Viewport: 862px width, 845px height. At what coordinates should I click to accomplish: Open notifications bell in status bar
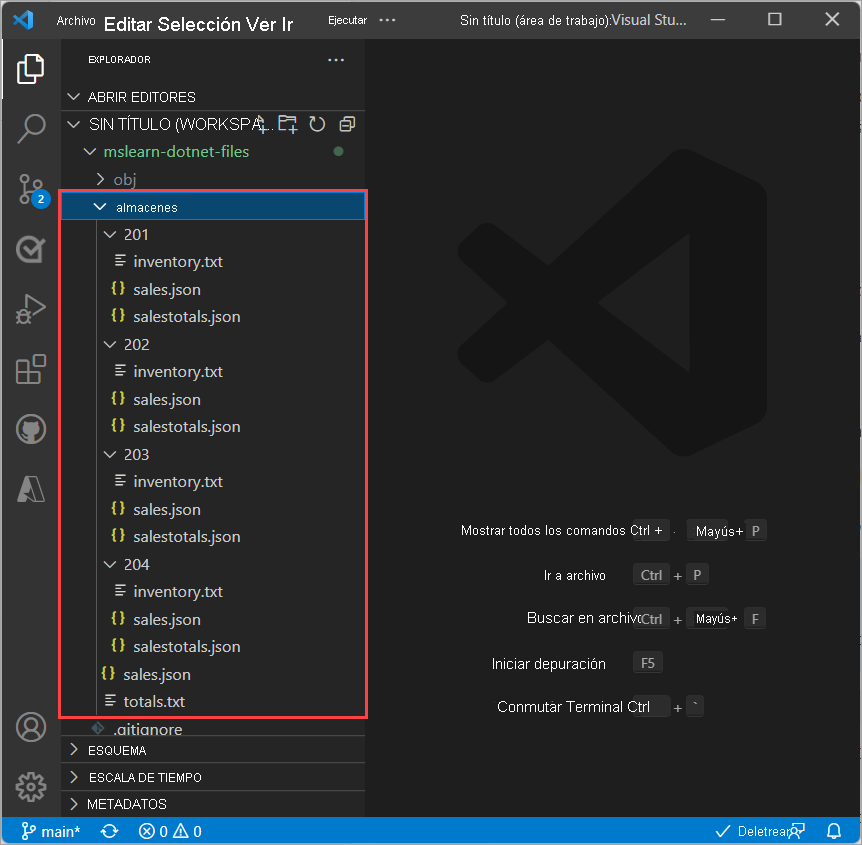[x=833, y=831]
